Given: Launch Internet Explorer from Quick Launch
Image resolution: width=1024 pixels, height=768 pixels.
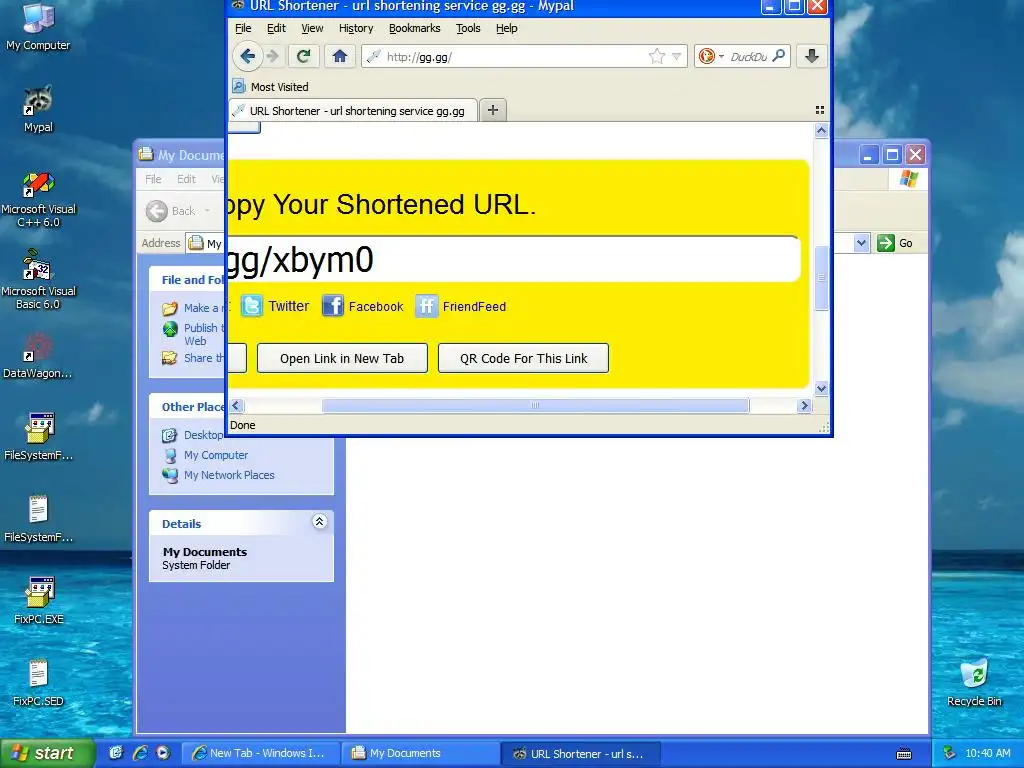Looking at the screenshot, I should pyautogui.click(x=140, y=753).
